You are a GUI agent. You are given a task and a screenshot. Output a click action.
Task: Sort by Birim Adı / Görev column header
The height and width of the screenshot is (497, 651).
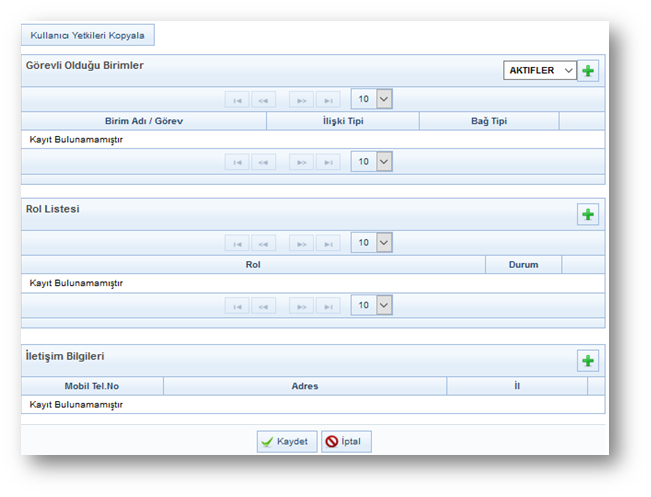click(x=144, y=121)
